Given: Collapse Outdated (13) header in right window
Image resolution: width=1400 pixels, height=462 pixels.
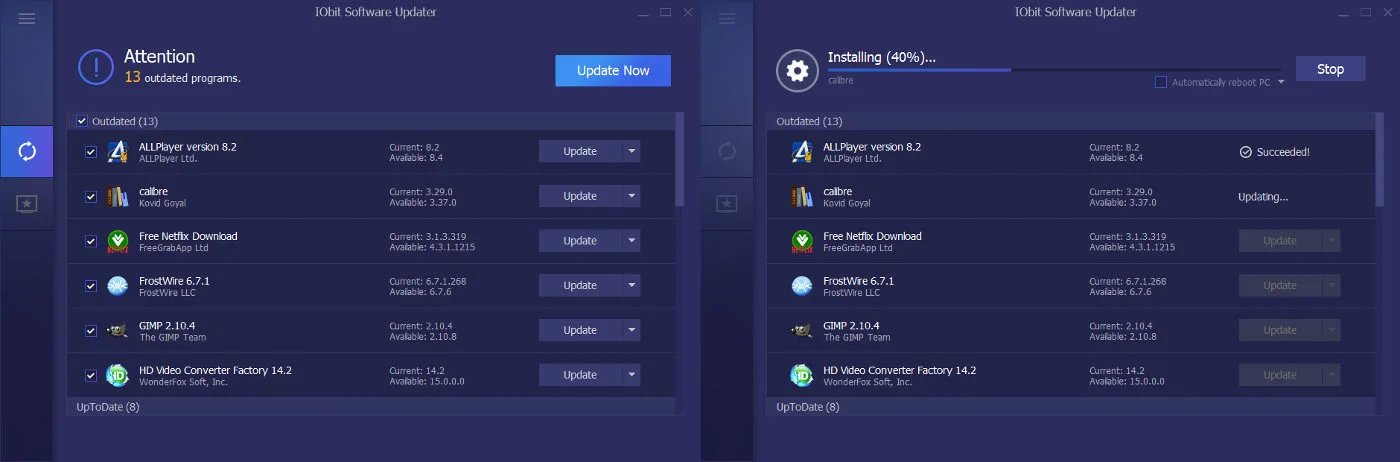Looking at the screenshot, I should coord(1072,121).
